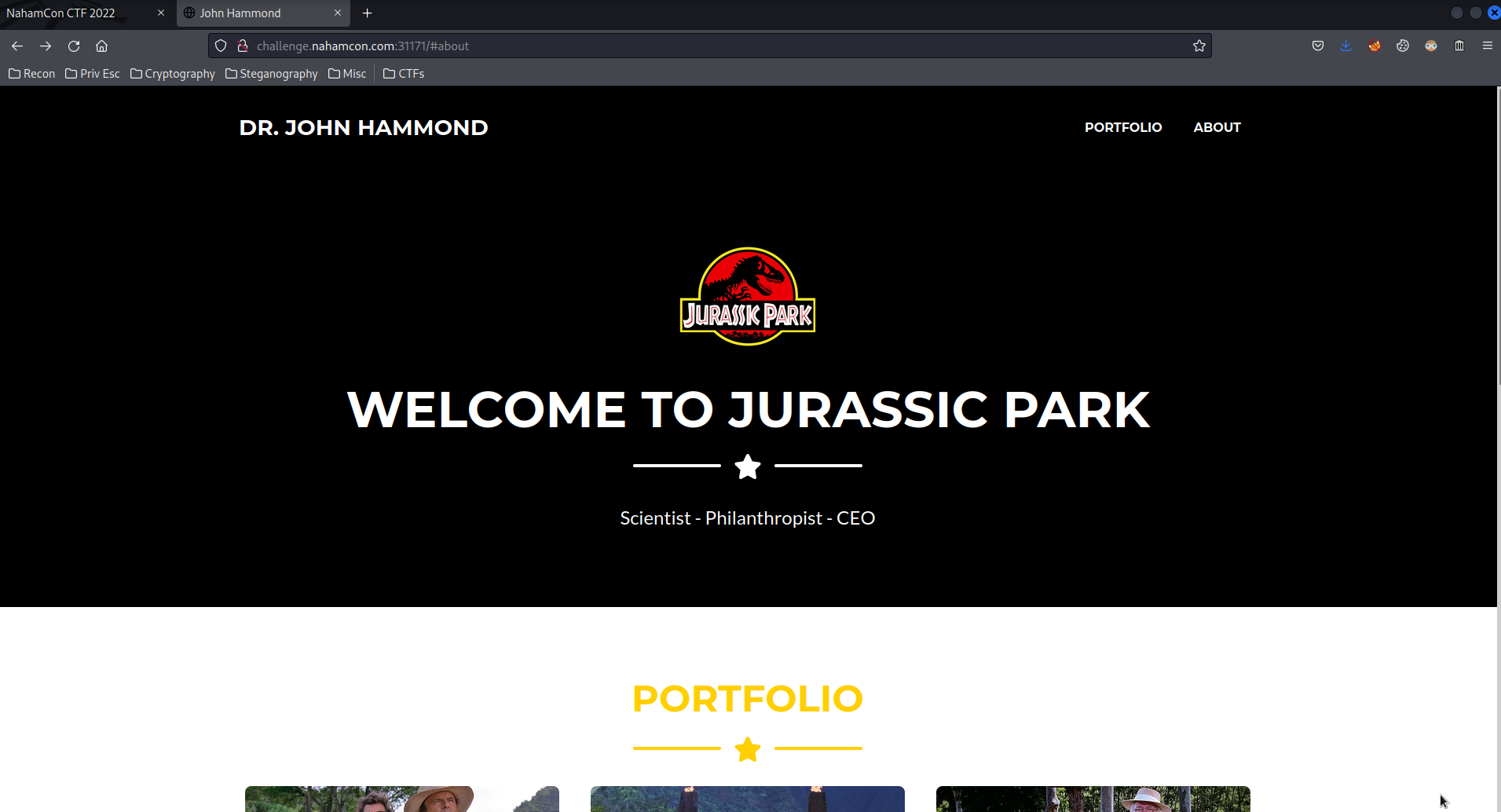
Task: Focus the URL address bar
Action: 711,46
